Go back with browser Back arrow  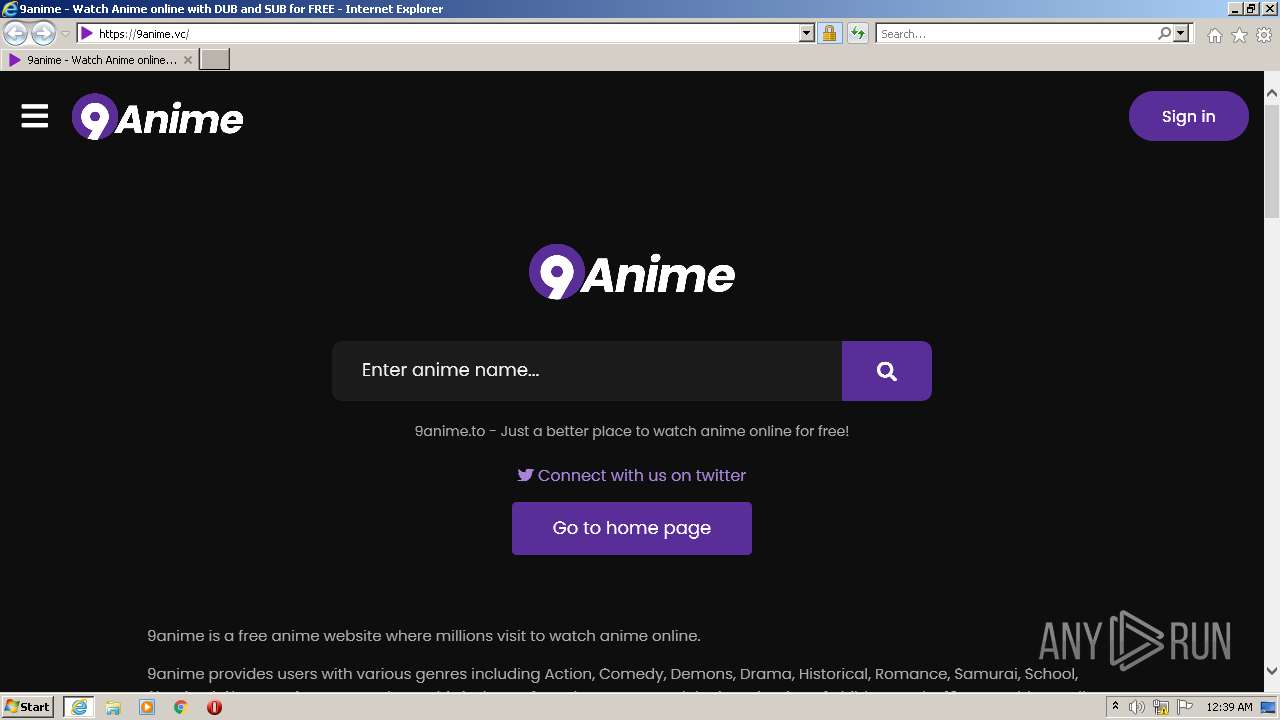pos(16,33)
